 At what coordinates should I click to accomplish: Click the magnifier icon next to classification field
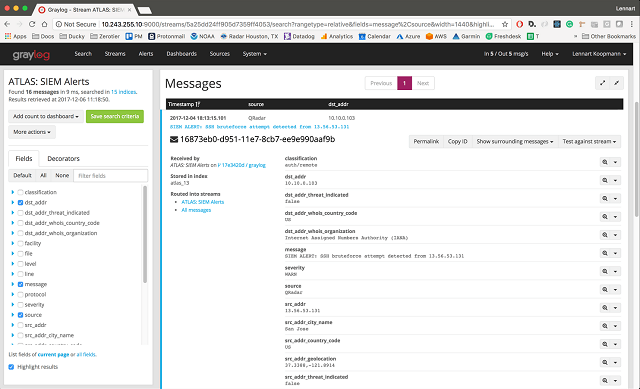coord(605,162)
